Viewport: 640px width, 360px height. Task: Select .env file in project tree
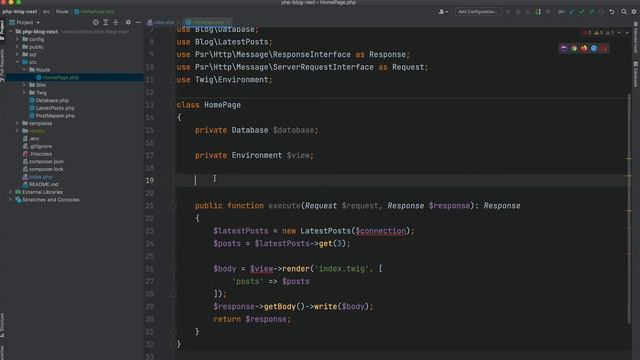pos(31,138)
